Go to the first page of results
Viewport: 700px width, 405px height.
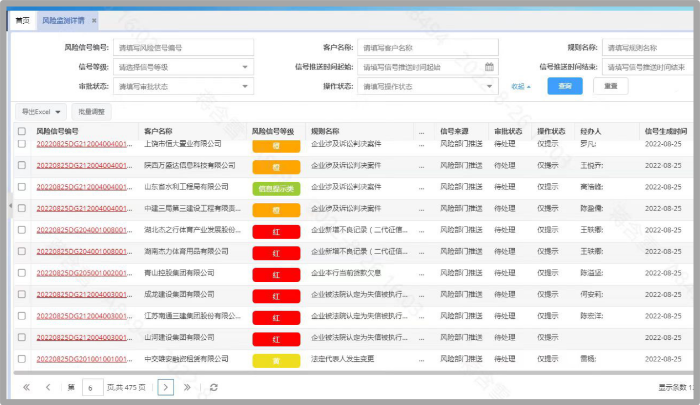pyautogui.click(x=25, y=387)
